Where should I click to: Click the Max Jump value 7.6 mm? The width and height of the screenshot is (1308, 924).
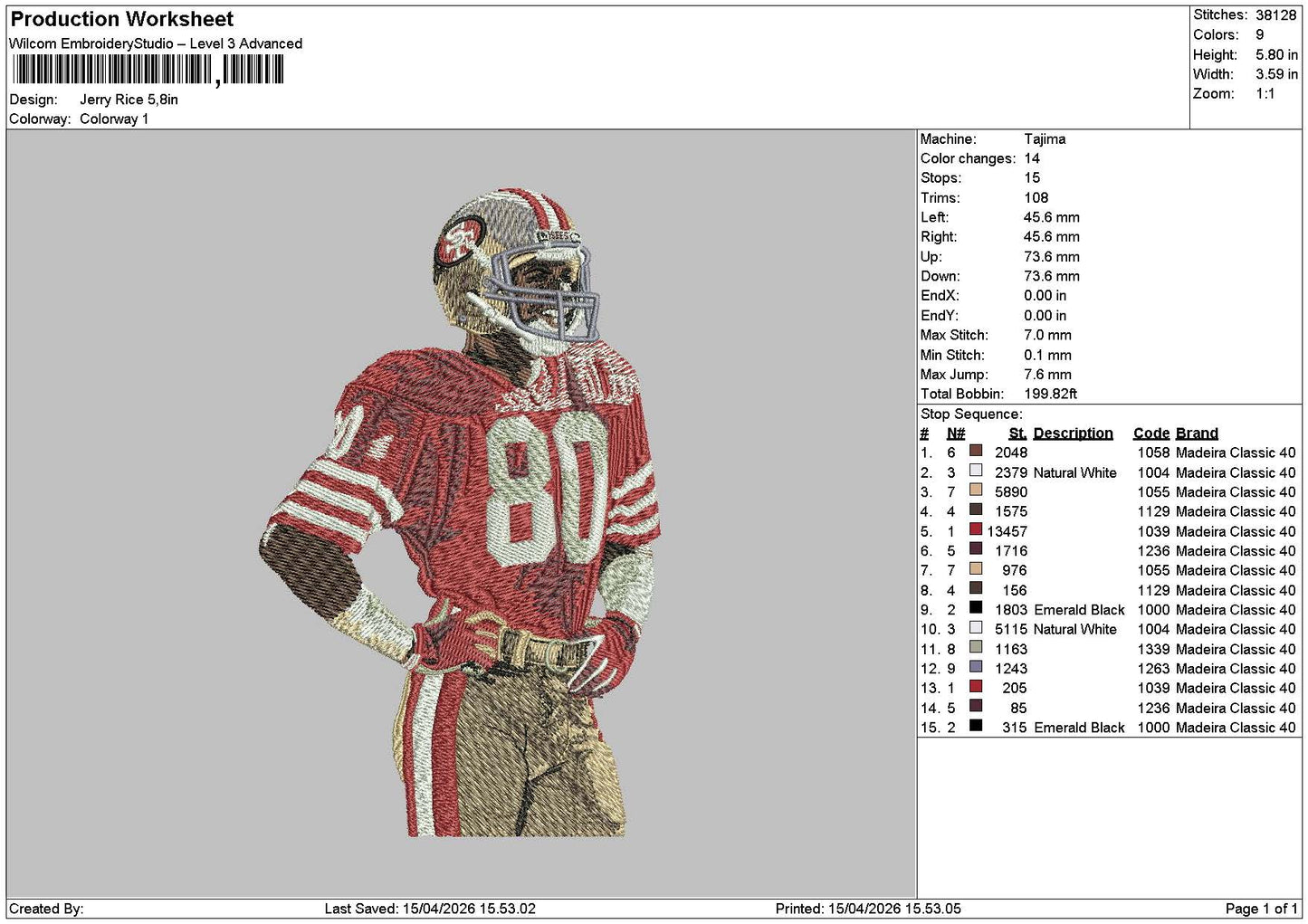pyautogui.click(x=1048, y=375)
